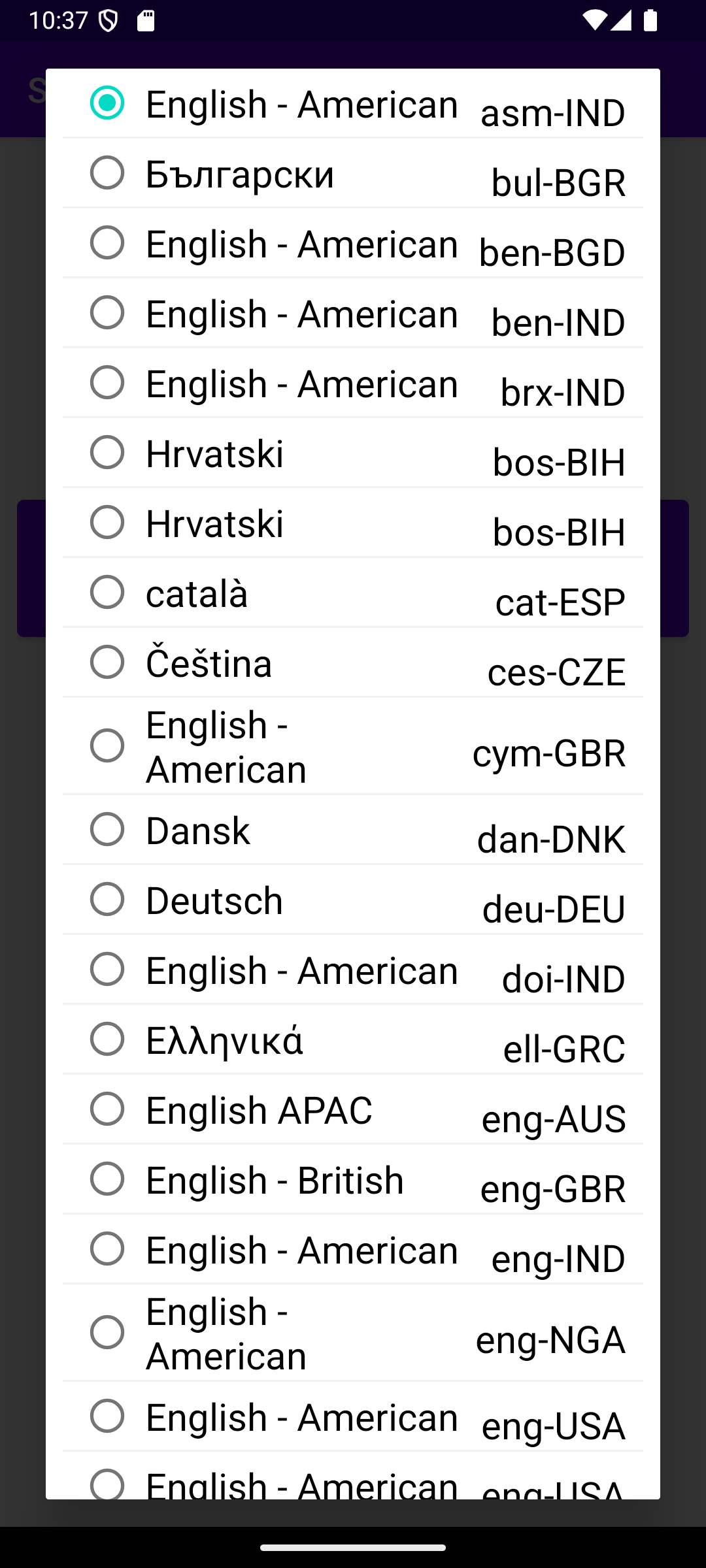Choose Ελληνικά language option
Image resolution: width=706 pixels, height=1568 pixels.
(x=107, y=1039)
